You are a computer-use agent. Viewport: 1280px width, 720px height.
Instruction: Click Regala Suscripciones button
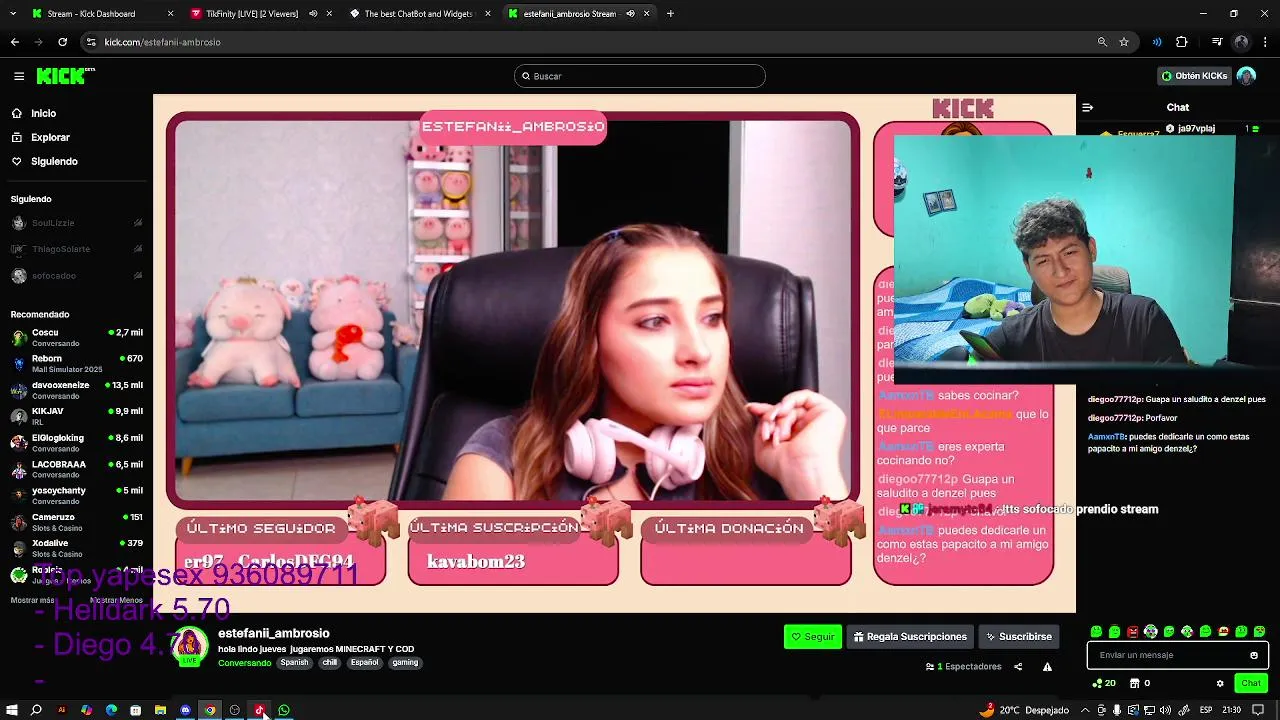pyautogui.click(x=910, y=636)
